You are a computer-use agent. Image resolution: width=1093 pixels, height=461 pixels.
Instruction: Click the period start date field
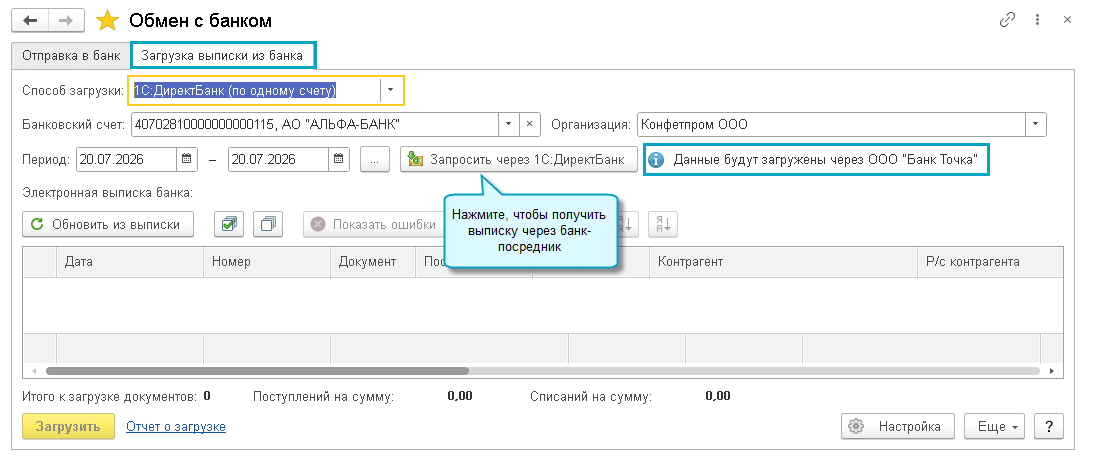coord(127,158)
